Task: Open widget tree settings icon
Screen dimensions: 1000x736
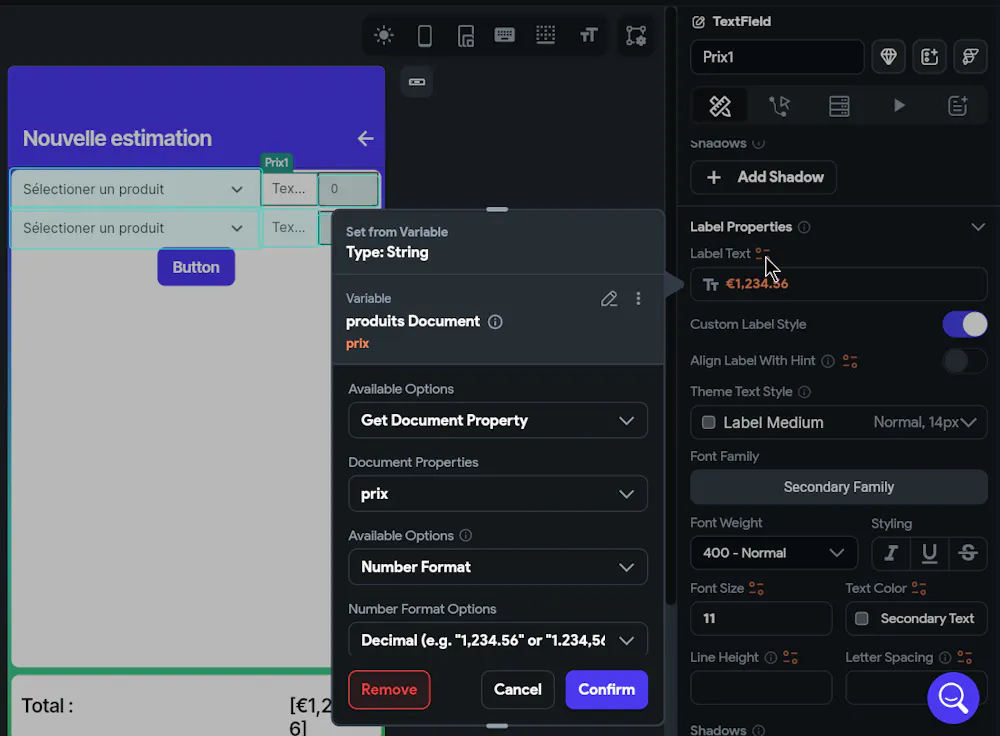Action: pyautogui.click(x=636, y=35)
